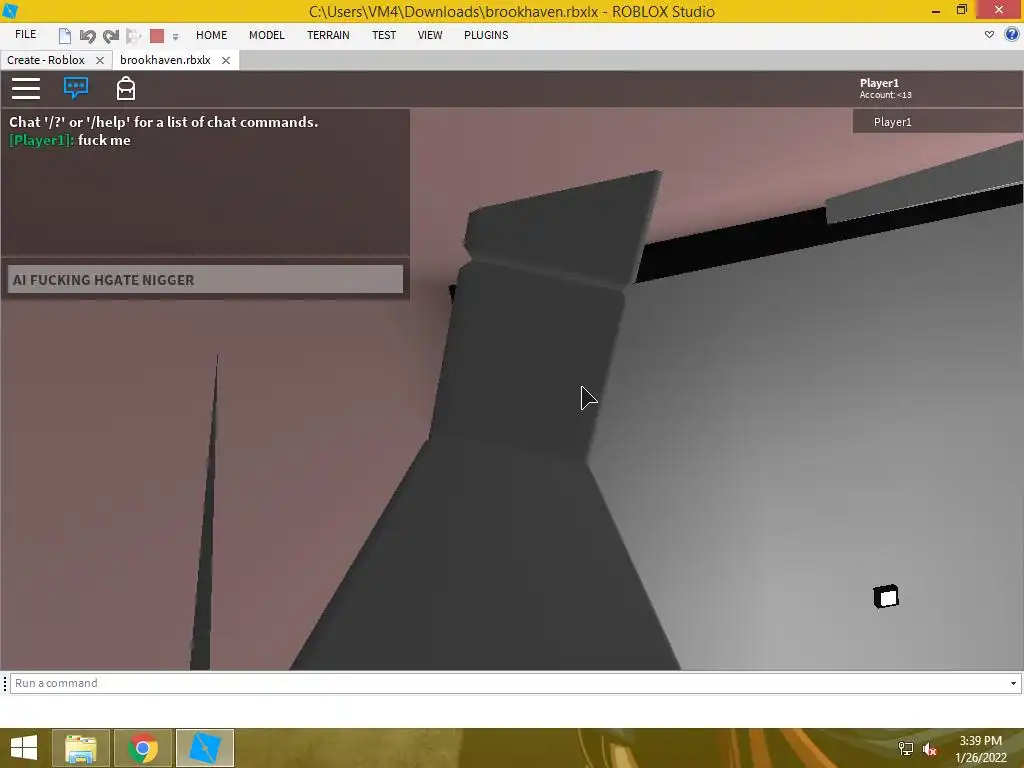Expand the quick access toolbar dropdown

pos(175,37)
